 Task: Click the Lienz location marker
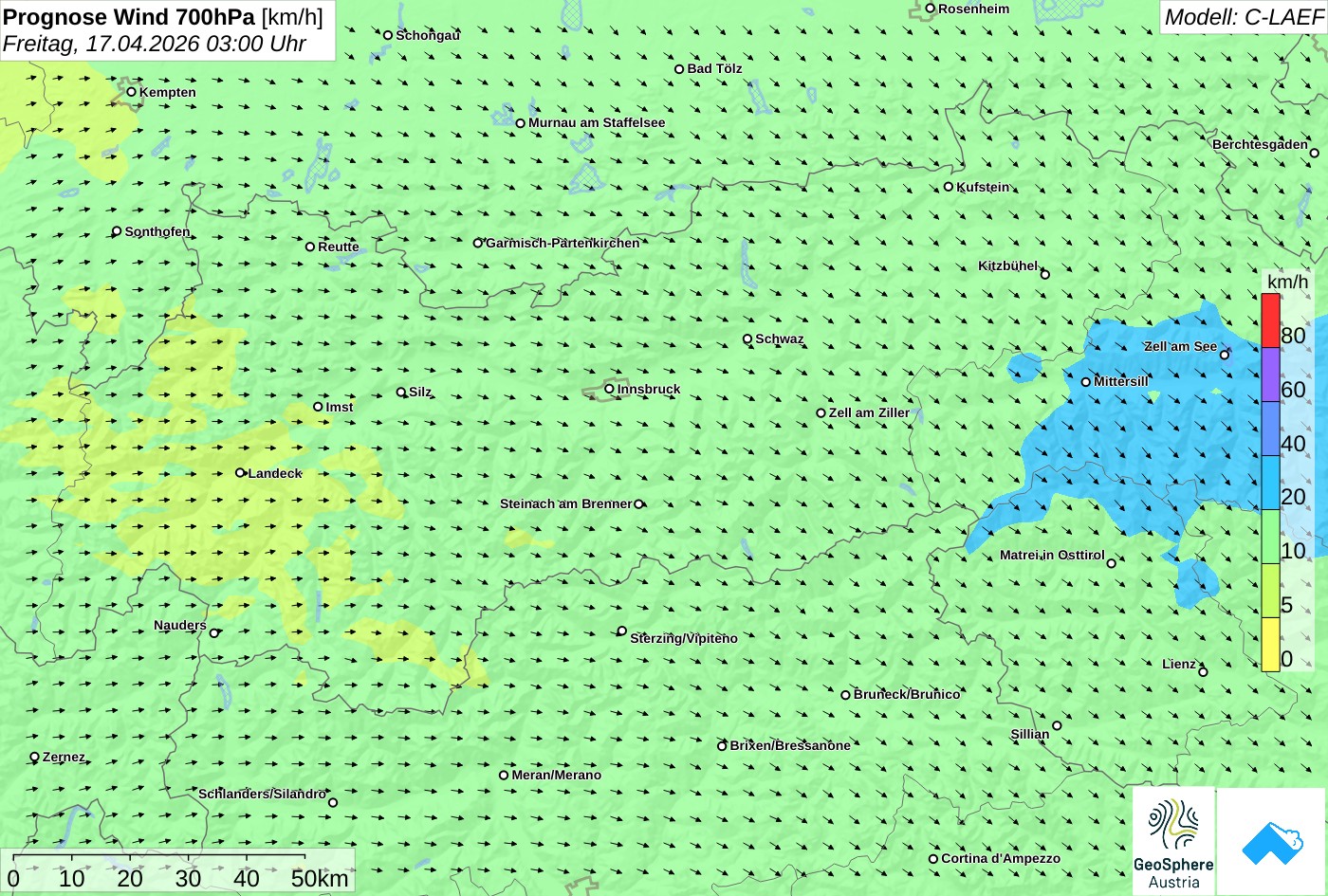[1203, 672]
